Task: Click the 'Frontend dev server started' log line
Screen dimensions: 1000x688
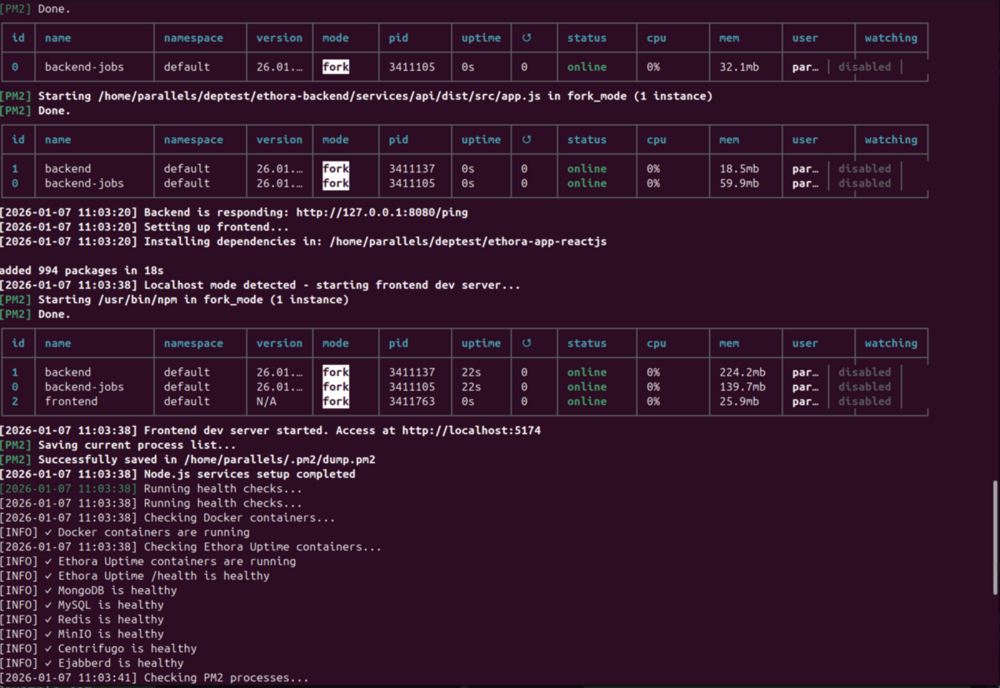Action: pyautogui.click(x=270, y=430)
